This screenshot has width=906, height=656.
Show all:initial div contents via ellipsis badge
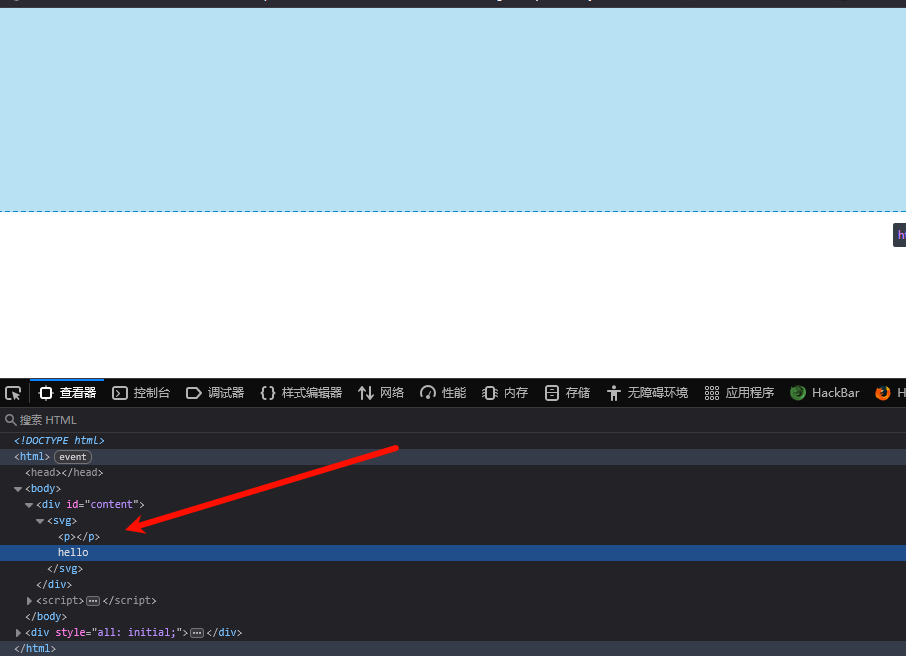(x=197, y=633)
